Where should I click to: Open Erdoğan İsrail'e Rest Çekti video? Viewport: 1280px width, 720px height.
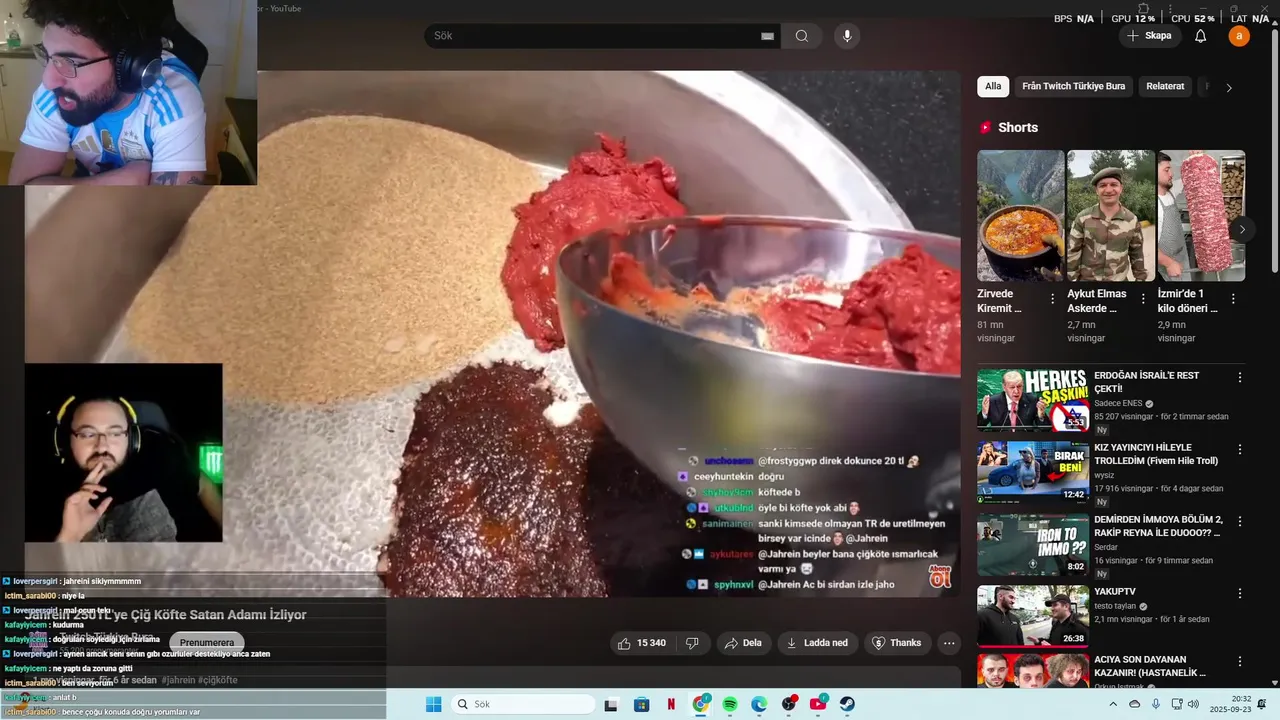point(1146,382)
